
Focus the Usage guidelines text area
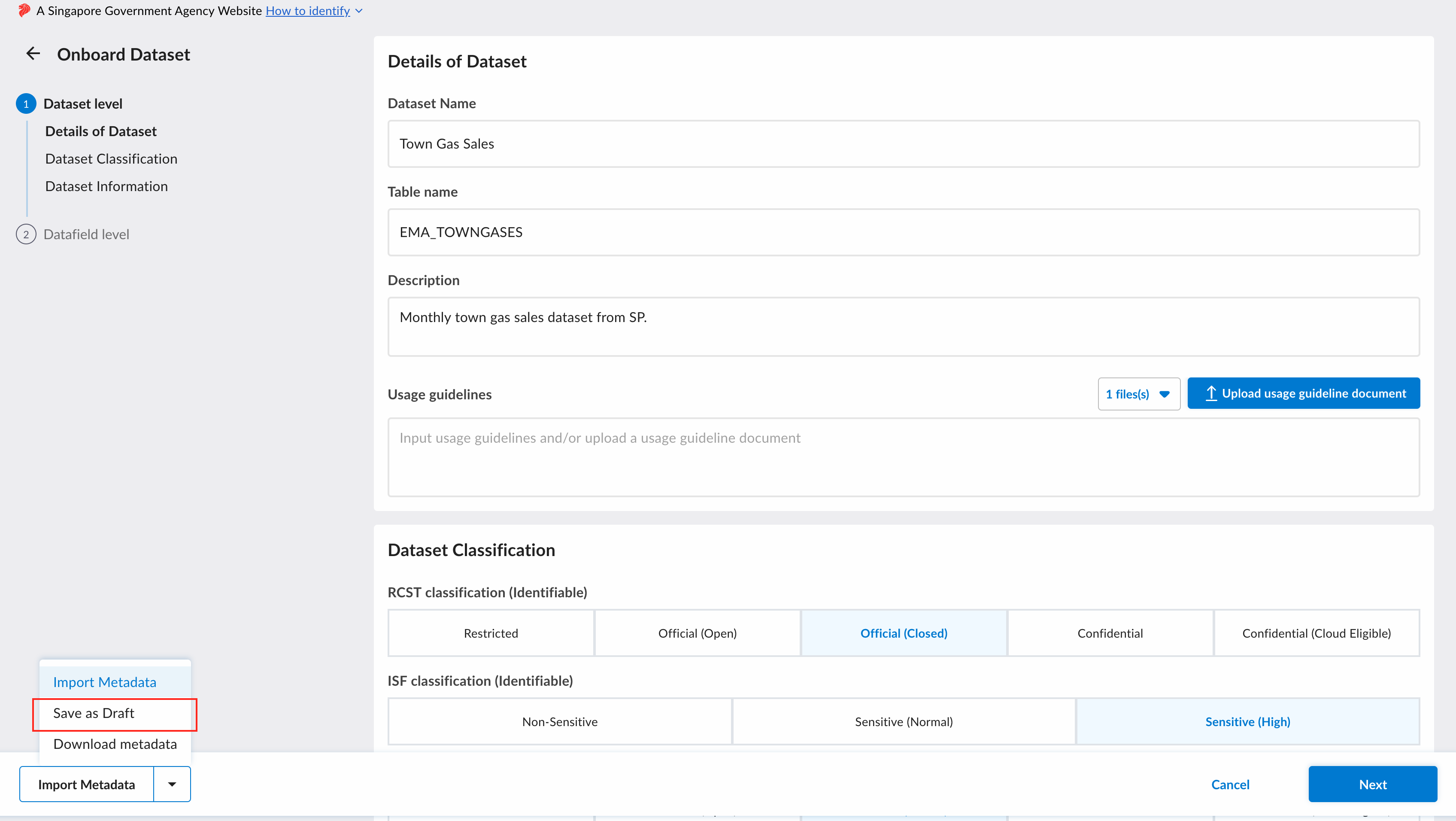(903, 457)
